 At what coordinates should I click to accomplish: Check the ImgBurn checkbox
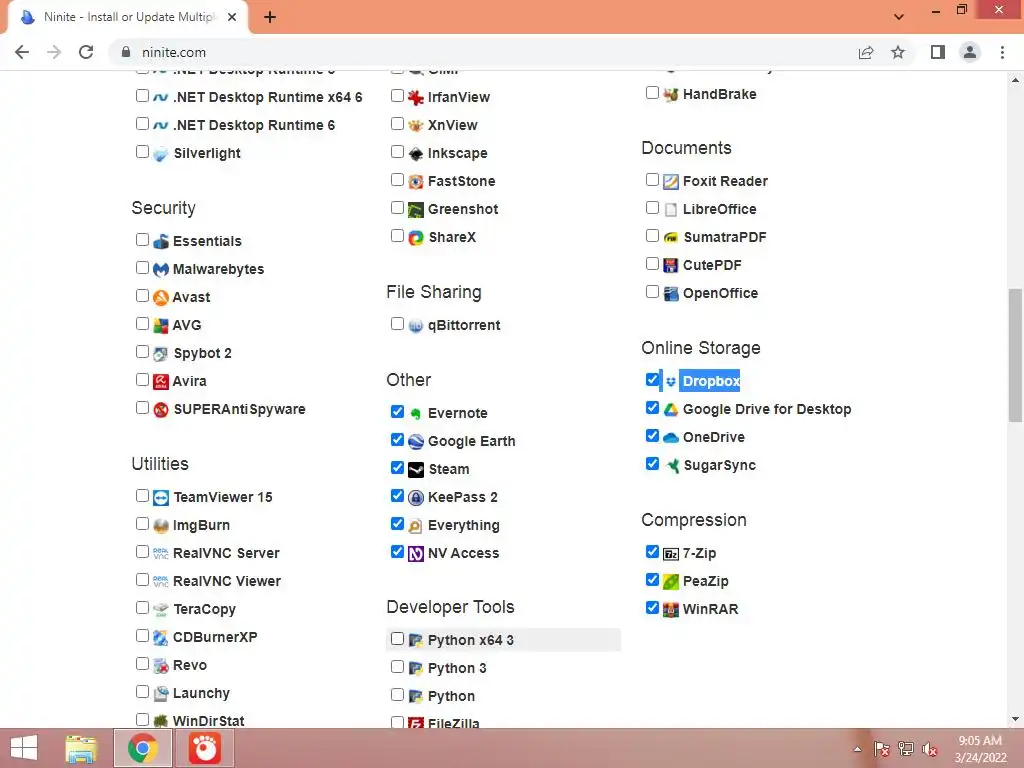coord(142,524)
